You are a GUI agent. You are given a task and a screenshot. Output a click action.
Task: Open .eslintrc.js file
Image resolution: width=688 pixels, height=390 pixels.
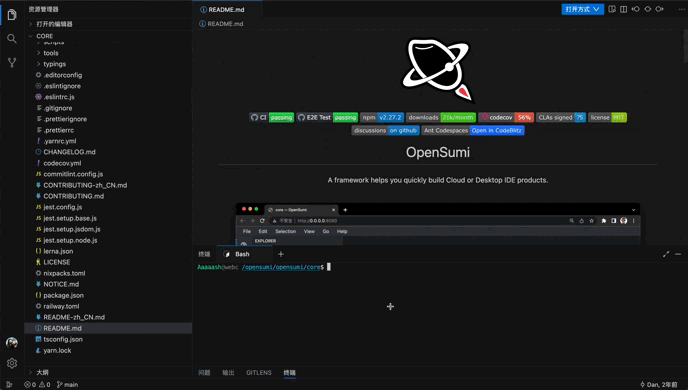(x=108, y=97)
